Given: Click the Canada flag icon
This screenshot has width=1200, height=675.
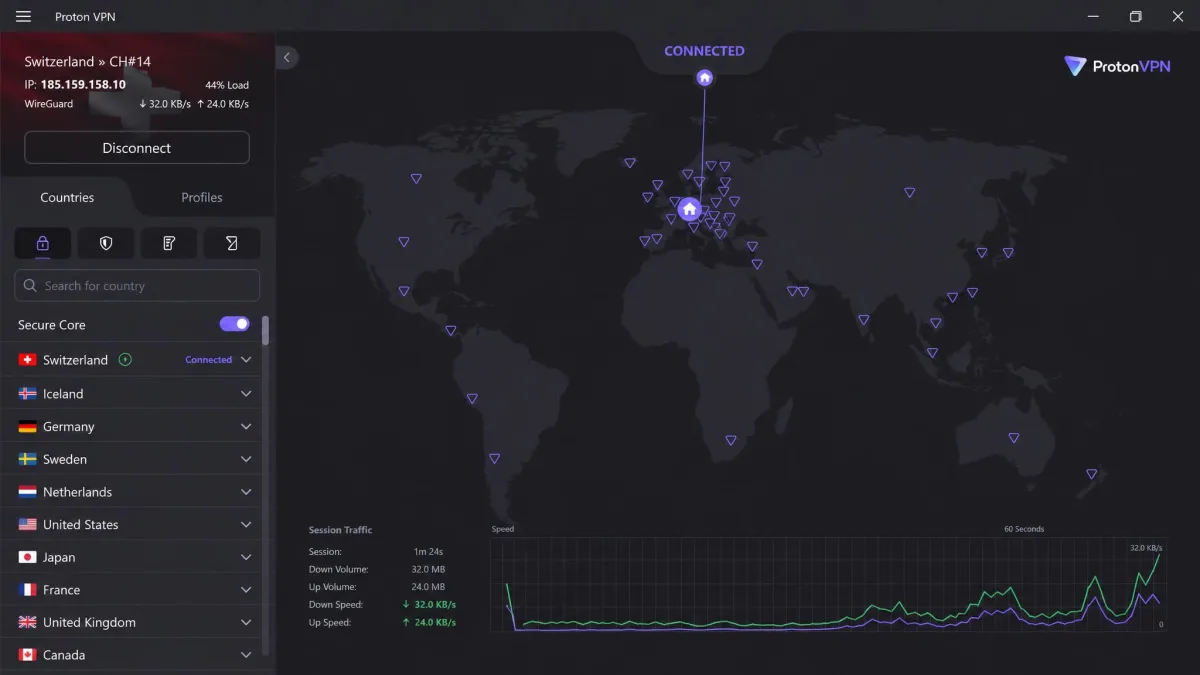Looking at the screenshot, I should pos(28,655).
